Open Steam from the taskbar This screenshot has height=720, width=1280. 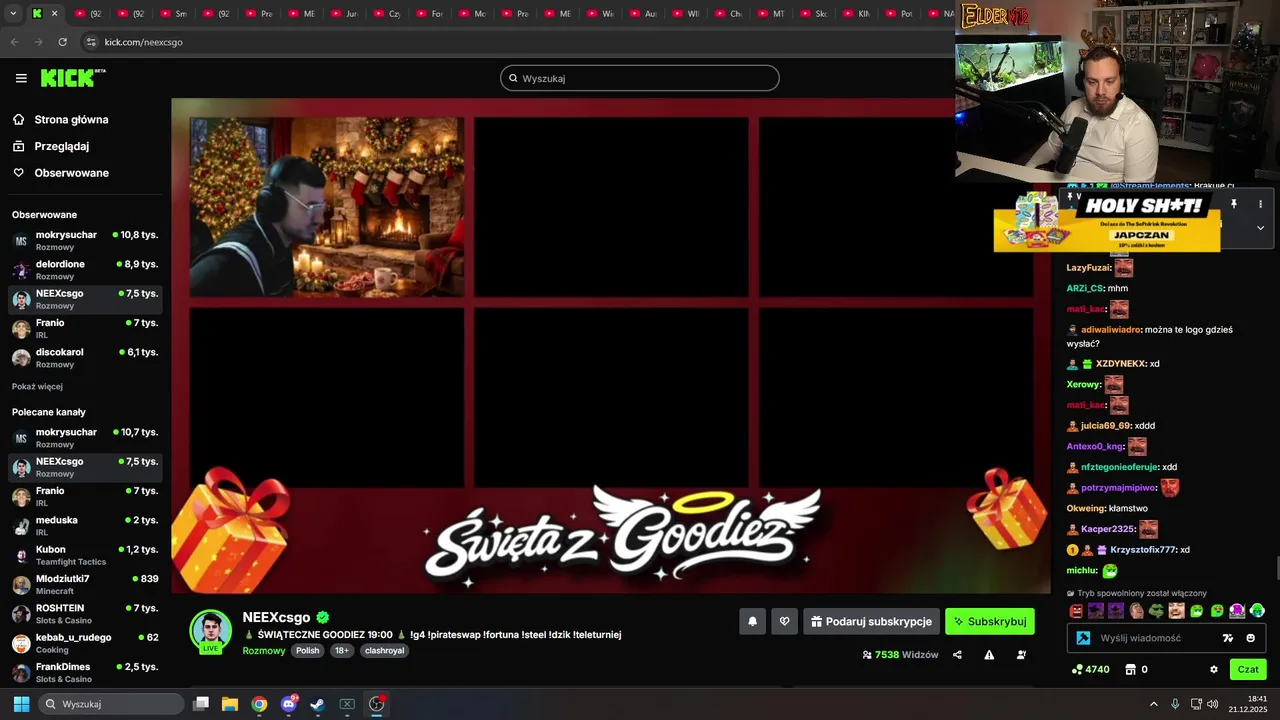tap(317, 704)
